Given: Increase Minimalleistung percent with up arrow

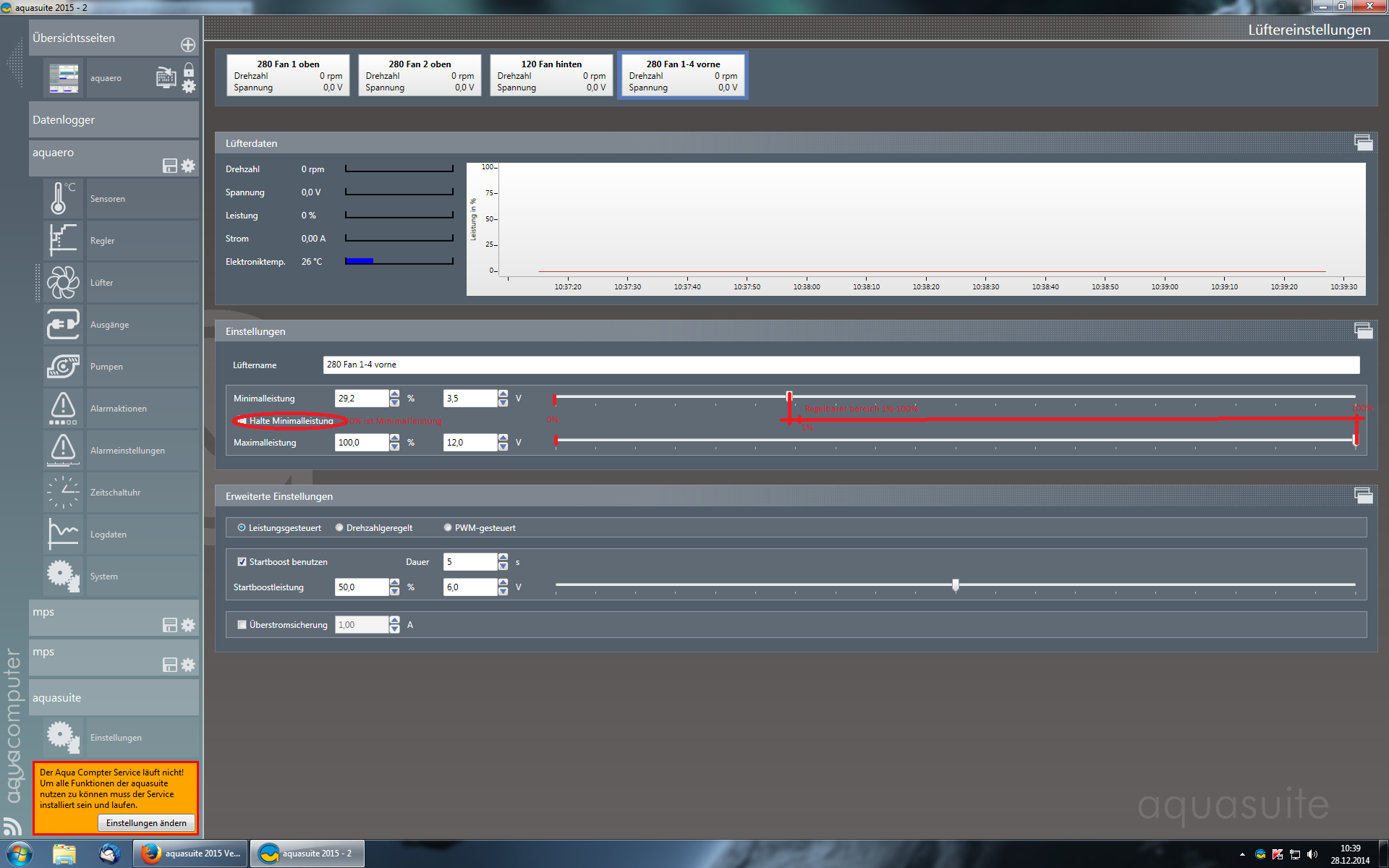Looking at the screenshot, I should [x=394, y=394].
